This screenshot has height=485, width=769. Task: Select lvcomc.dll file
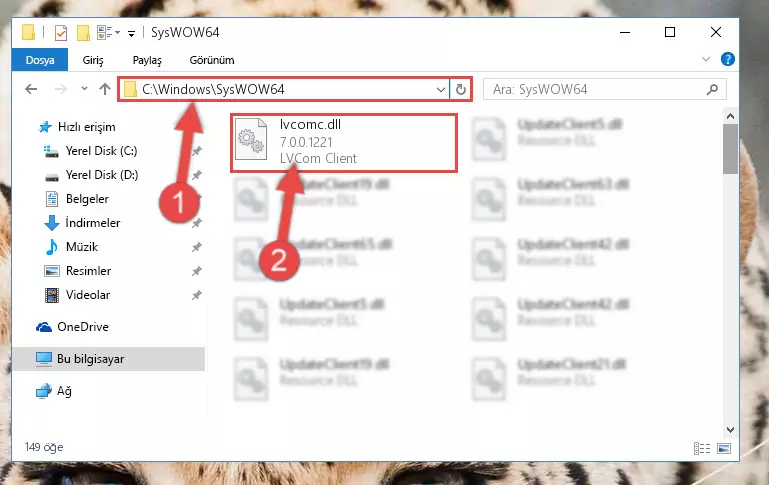pos(343,142)
